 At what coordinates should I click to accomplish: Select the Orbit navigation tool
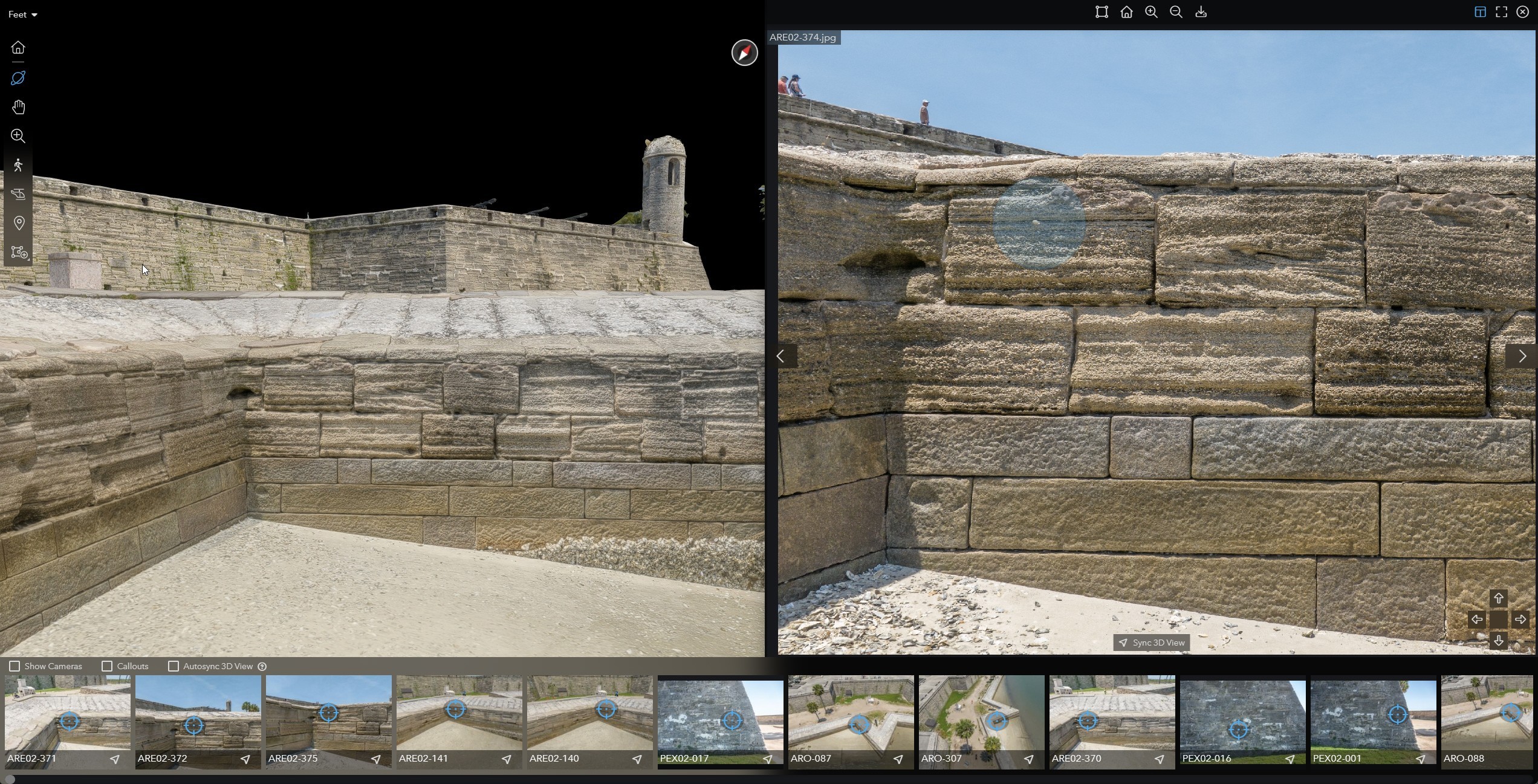(18, 78)
